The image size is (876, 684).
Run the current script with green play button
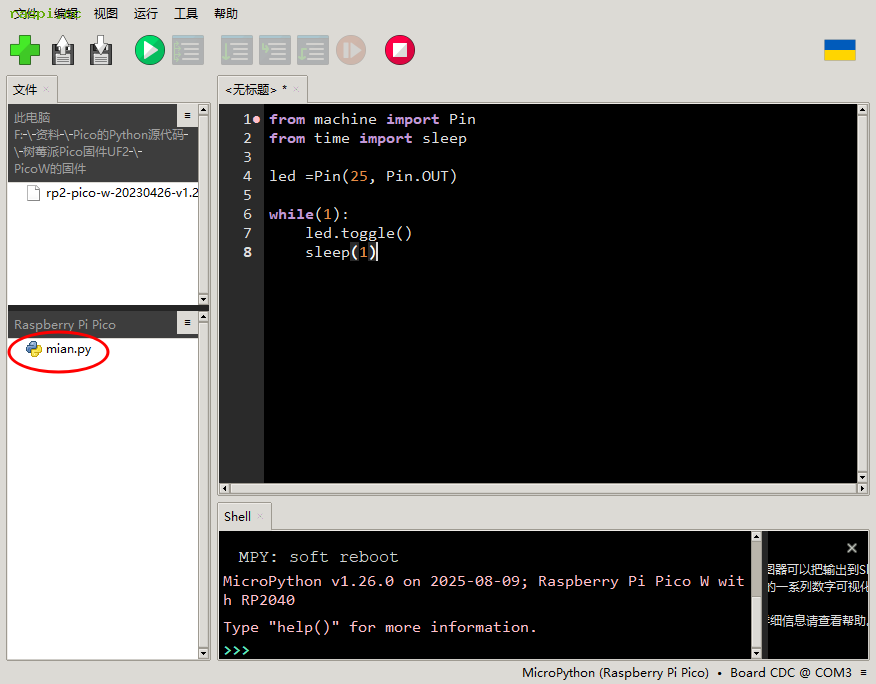coord(150,50)
